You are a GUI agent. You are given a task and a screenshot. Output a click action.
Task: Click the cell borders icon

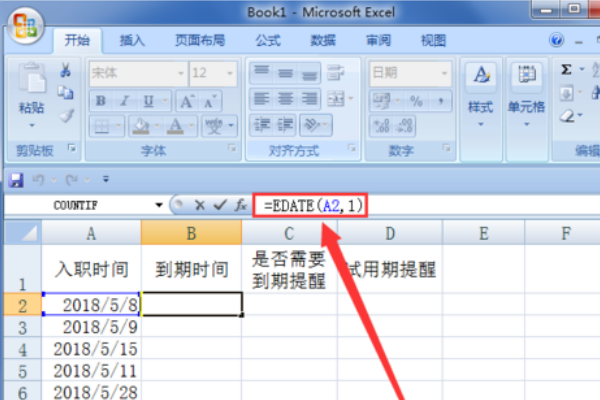[102, 126]
